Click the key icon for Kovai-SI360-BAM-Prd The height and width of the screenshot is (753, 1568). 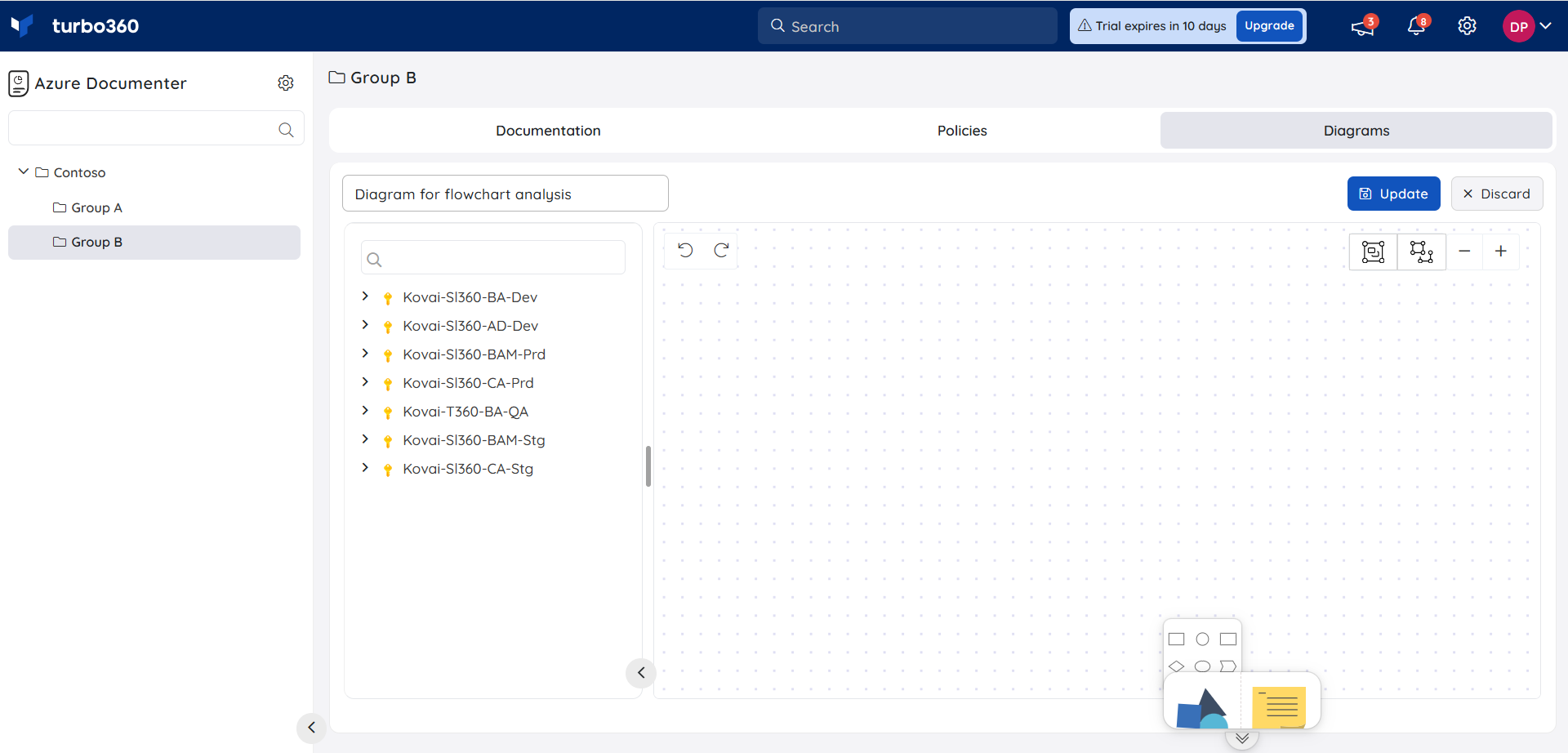click(388, 355)
